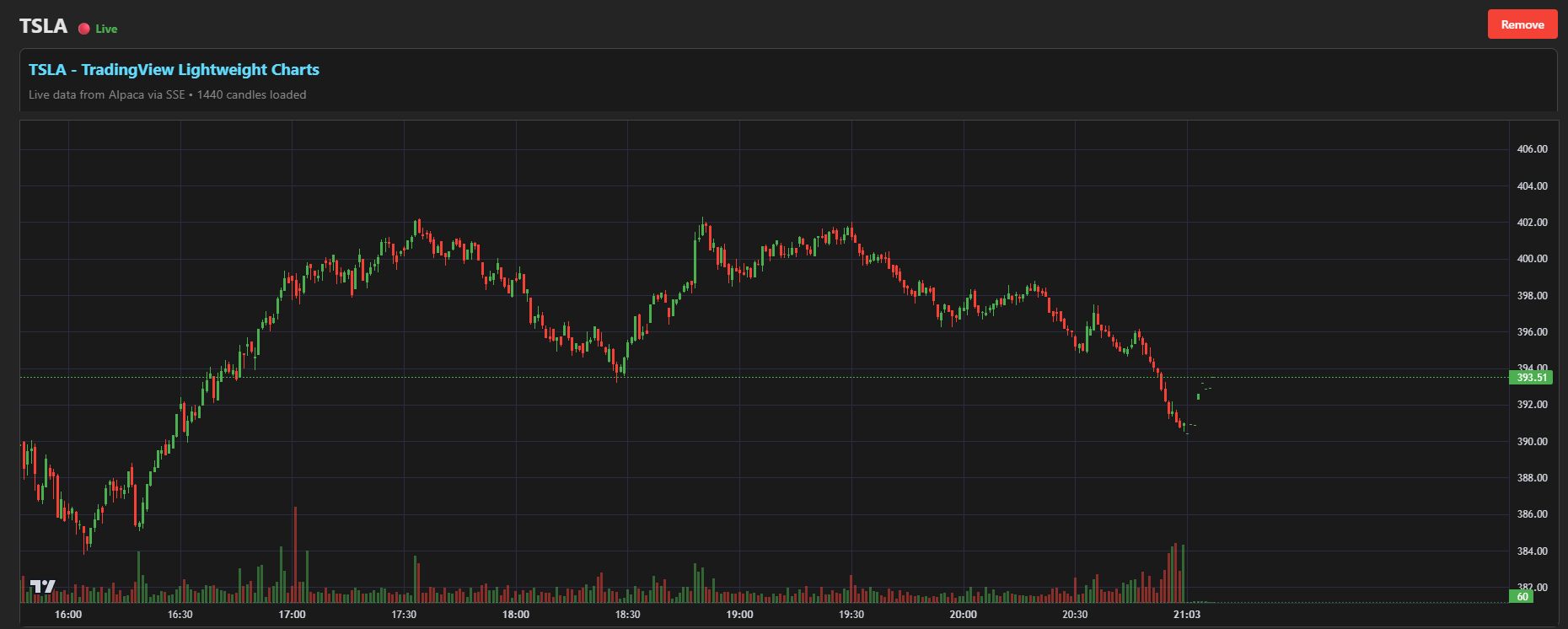The width and height of the screenshot is (1568, 629).
Task: Click the green Live text indicator
Action: (x=106, y=29)
